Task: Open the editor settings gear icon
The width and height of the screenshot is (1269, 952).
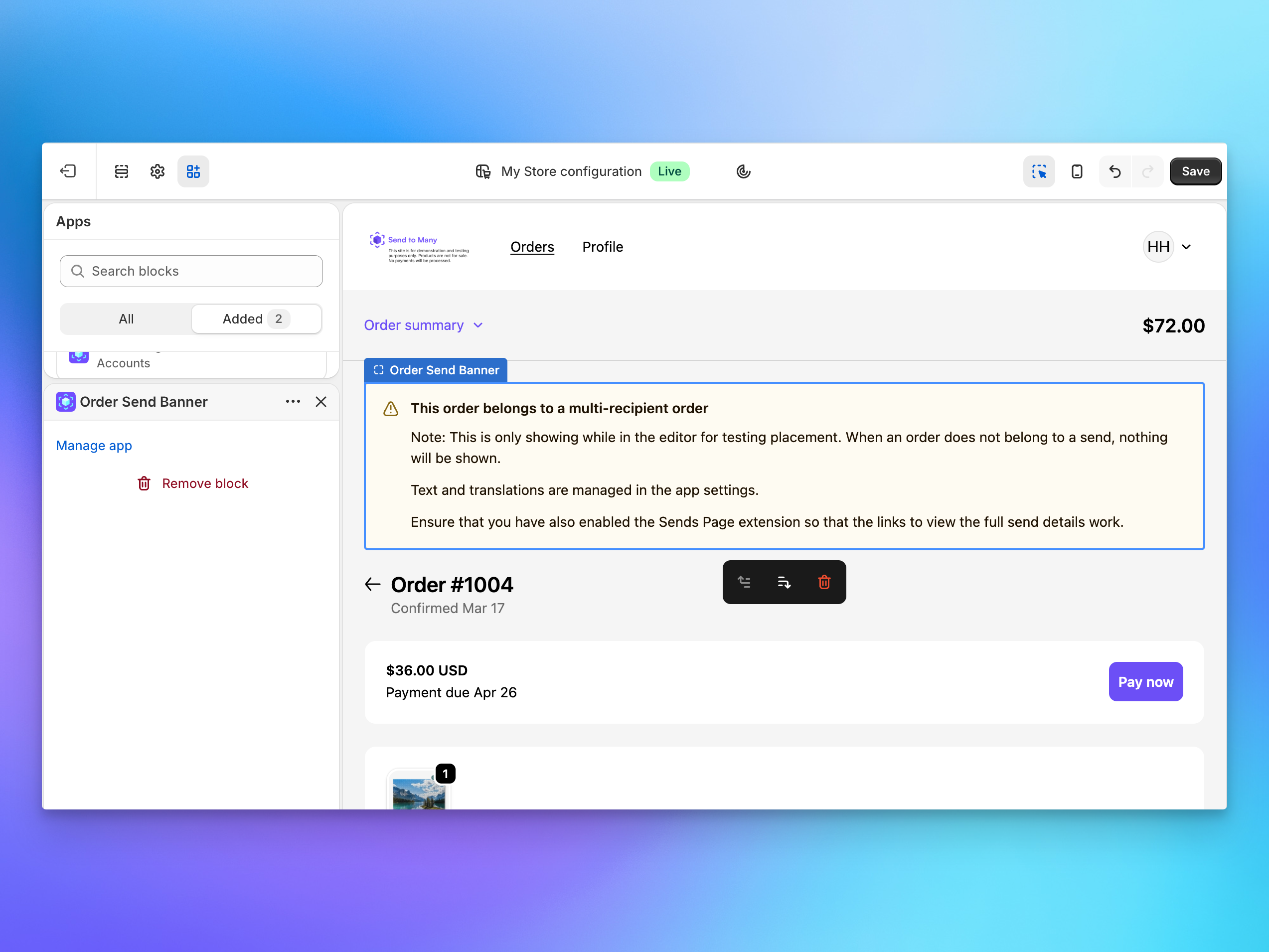Action: pyautogui.click(x=157, y=171)
